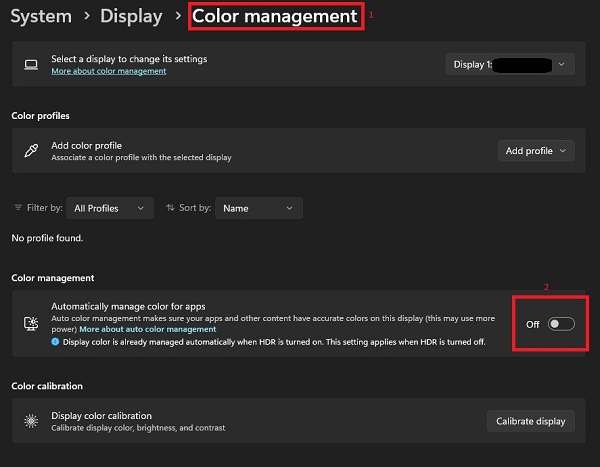
Task: Go back to System in breadcrumb
Action: point(41,16)
